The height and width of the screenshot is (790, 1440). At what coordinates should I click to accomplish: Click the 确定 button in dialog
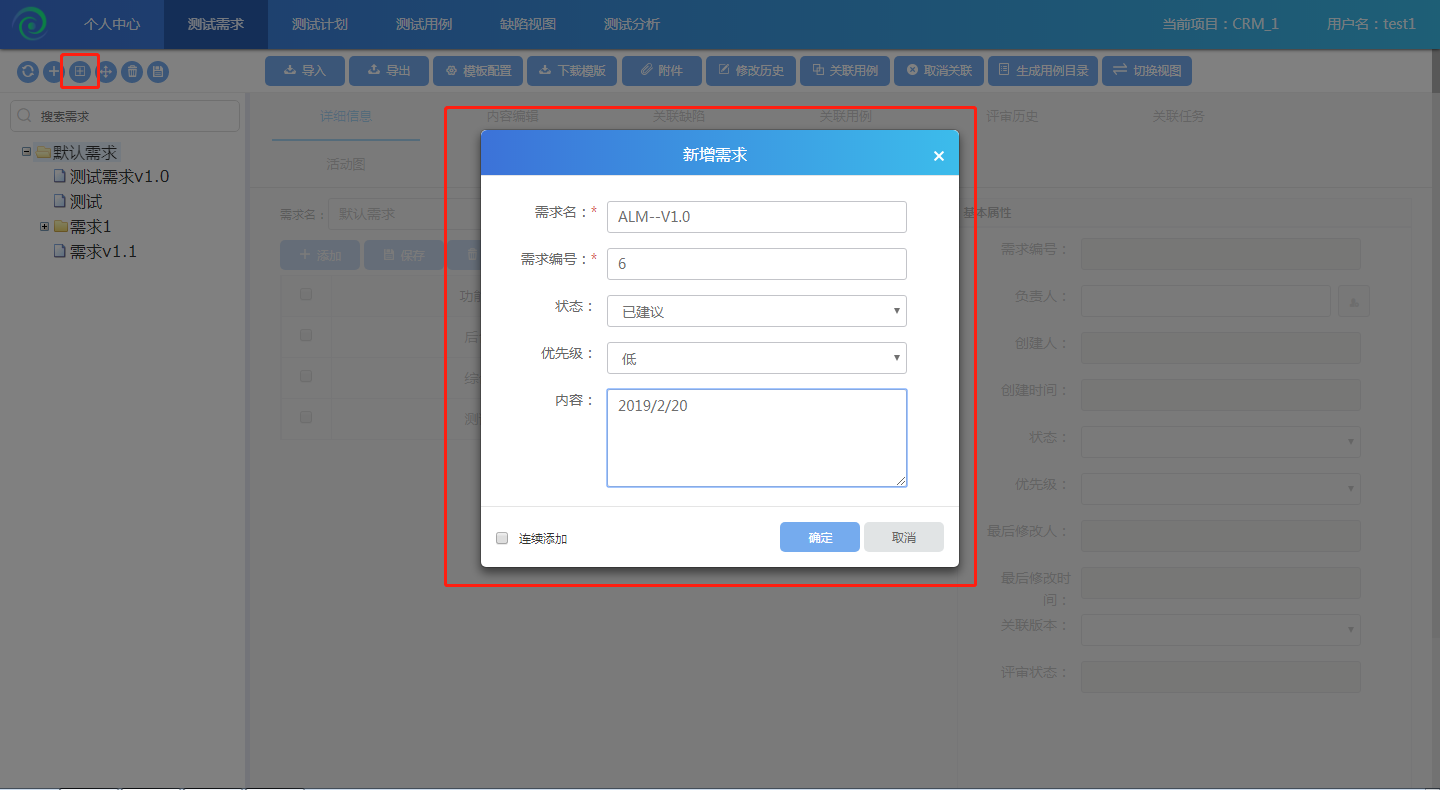[x=819, y=537]
